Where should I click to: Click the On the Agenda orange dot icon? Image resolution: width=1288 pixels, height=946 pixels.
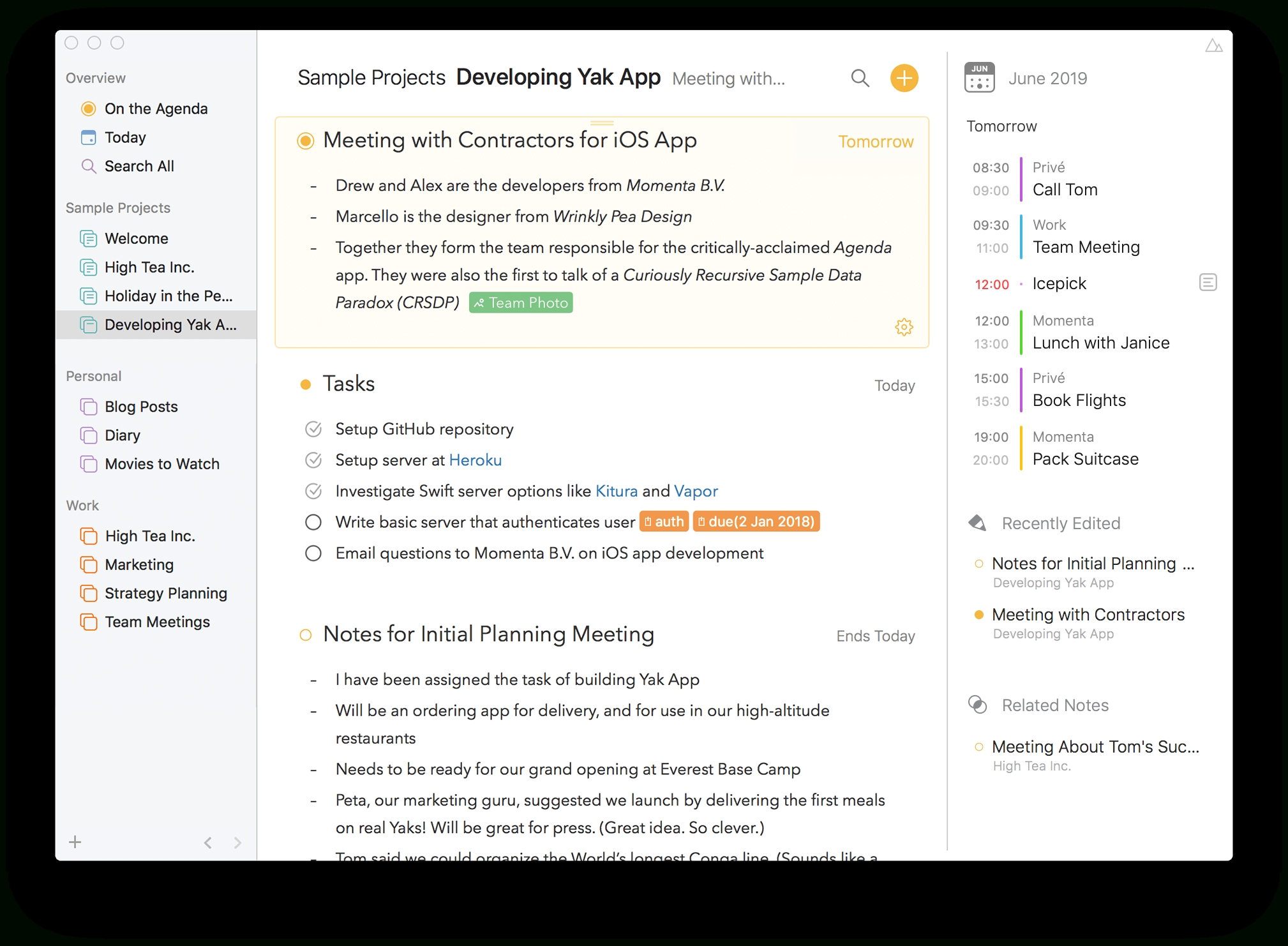88,109
